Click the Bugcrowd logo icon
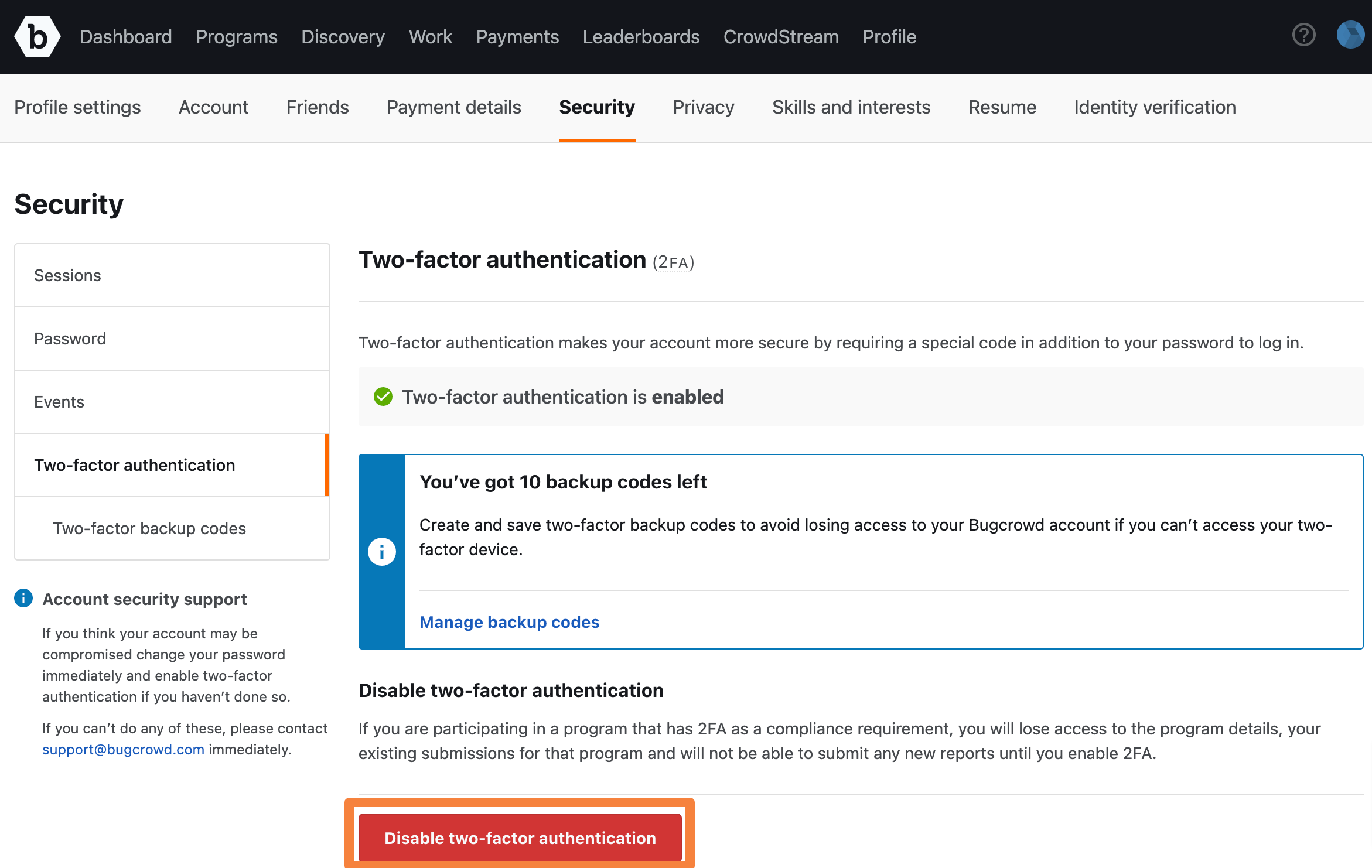The image size is (1372, 868). pyautogui.click(x=37, y=36)
